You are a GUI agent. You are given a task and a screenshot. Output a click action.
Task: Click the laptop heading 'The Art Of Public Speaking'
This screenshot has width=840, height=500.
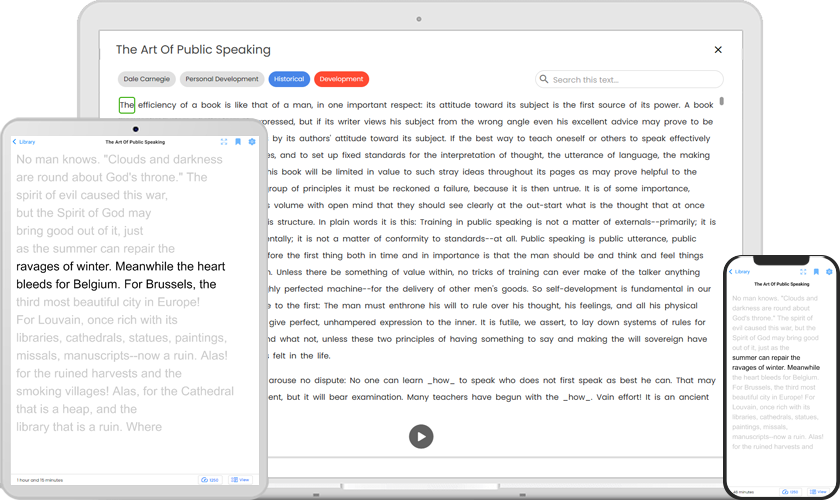pyautogui.click(x=193, y=50)
